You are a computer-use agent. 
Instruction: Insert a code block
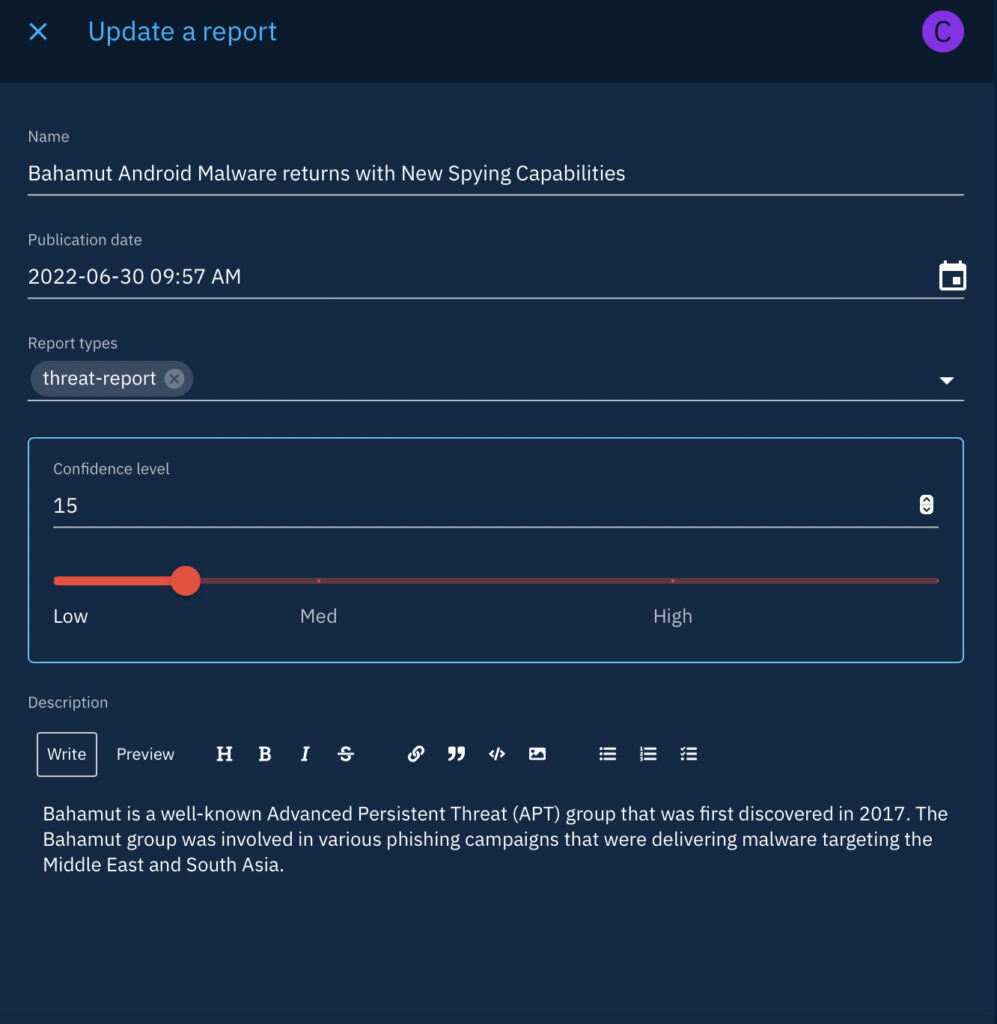click(497, 754)
